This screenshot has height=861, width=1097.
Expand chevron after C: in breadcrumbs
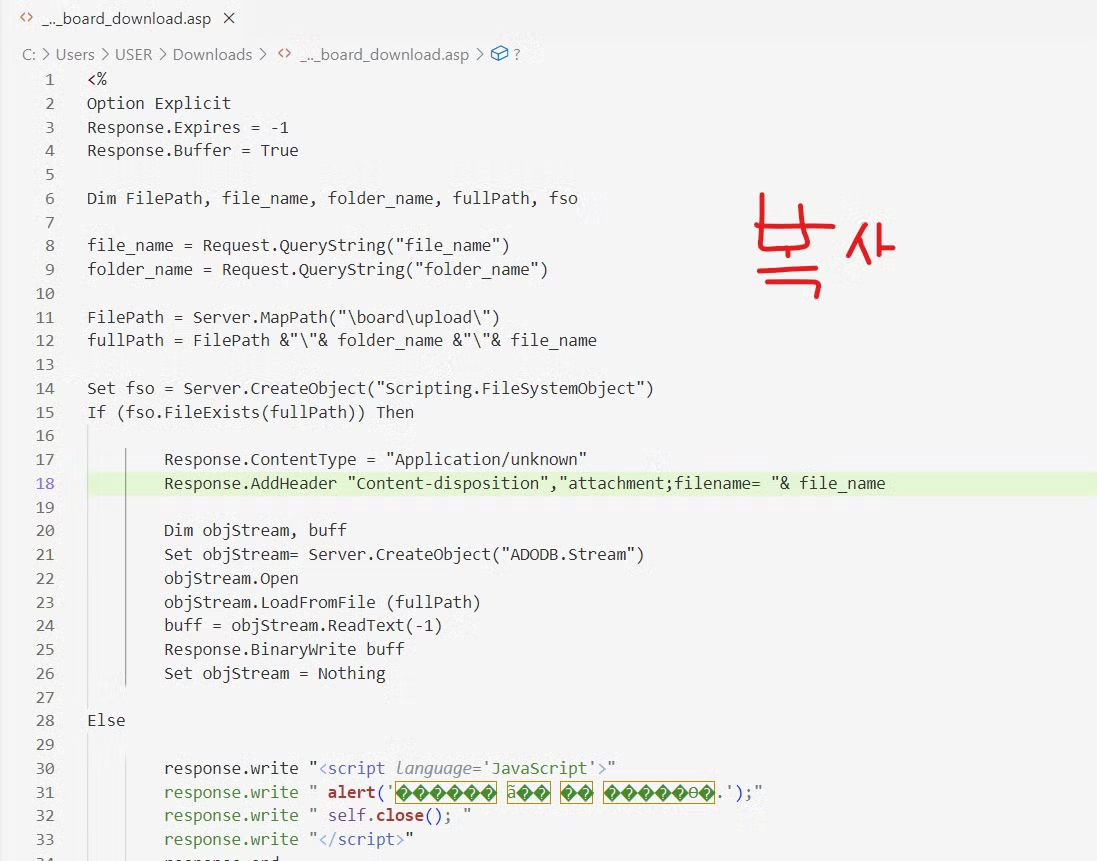pos(45,55)
